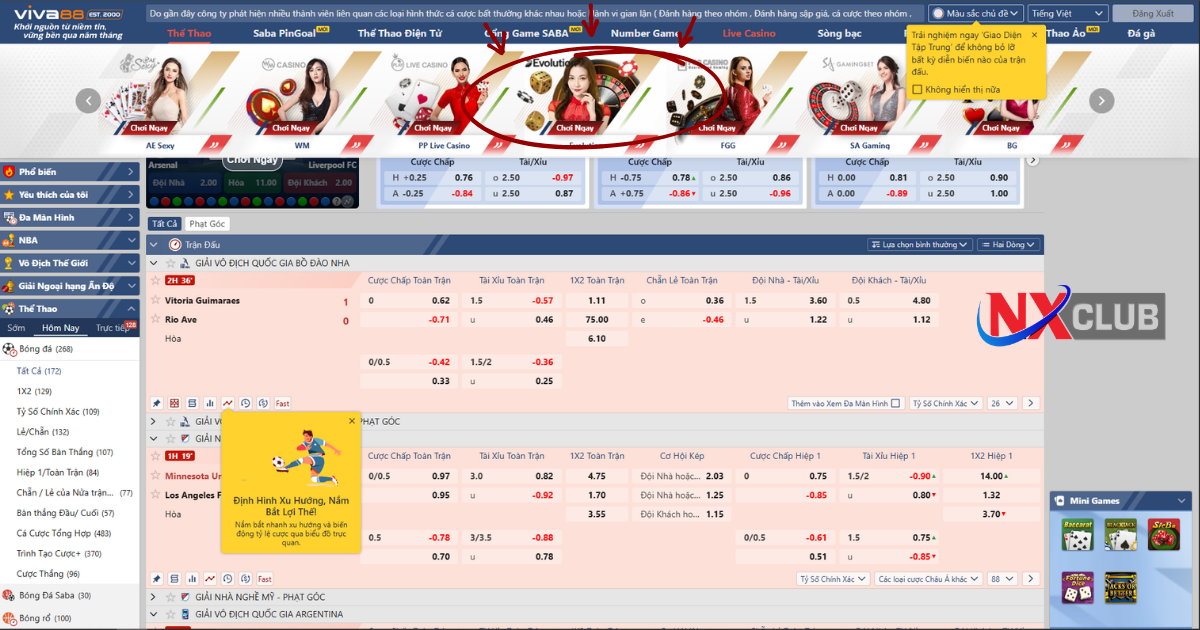Go to the next page after the number 26
The width and height of the screenshot is (1200, 630).
[1031, 403]
